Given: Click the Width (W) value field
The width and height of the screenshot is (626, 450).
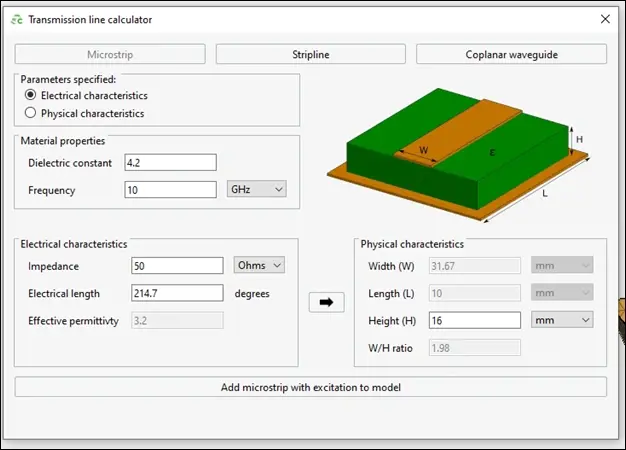Looking at the screenshot, I should [474, 265].
